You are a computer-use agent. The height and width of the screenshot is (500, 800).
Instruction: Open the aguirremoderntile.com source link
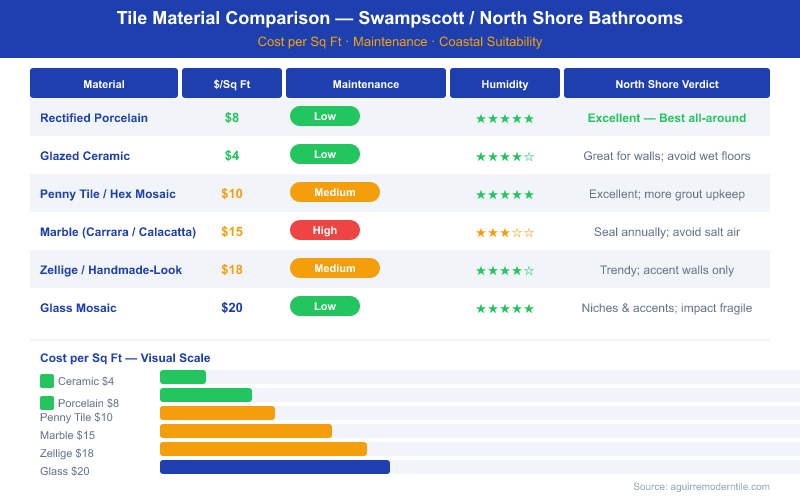tap(701, 487)
